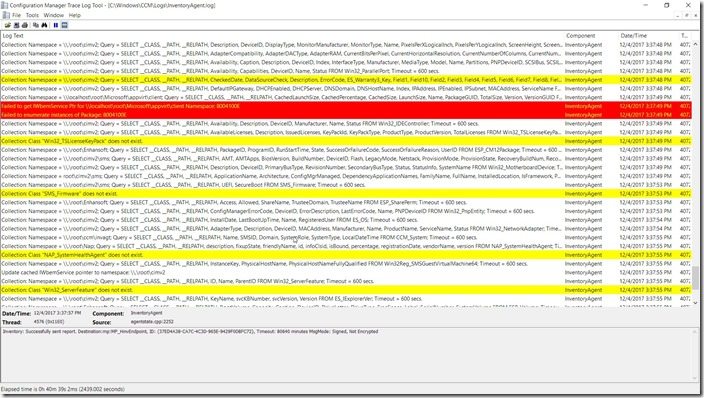Select row 'Update cached IWbemService pointer to namespace'
This screenshot has width=704, height=398.
point(346,272)
